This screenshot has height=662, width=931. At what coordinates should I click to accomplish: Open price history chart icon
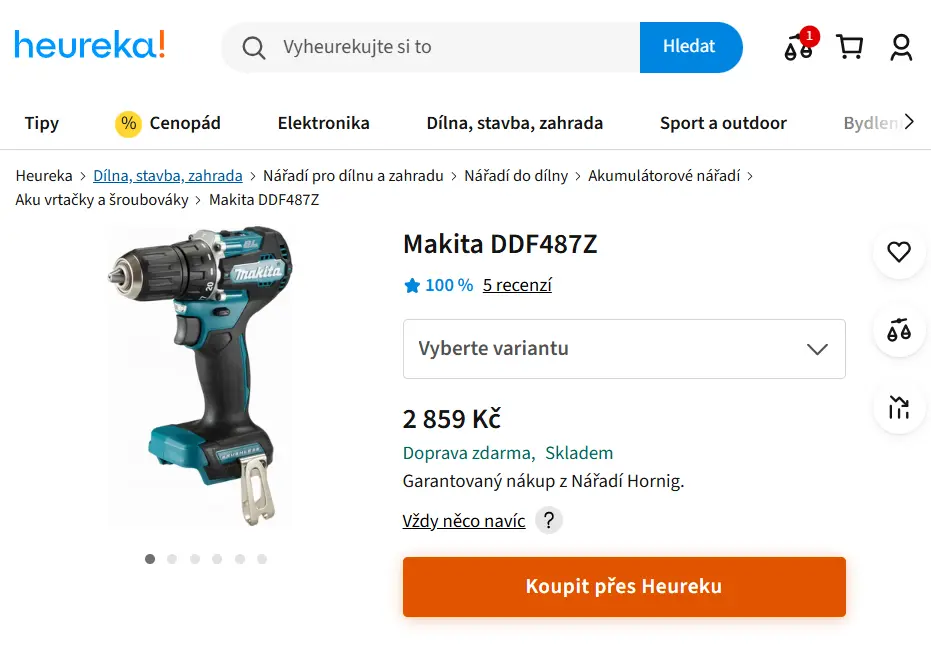(x=899, y=408)
